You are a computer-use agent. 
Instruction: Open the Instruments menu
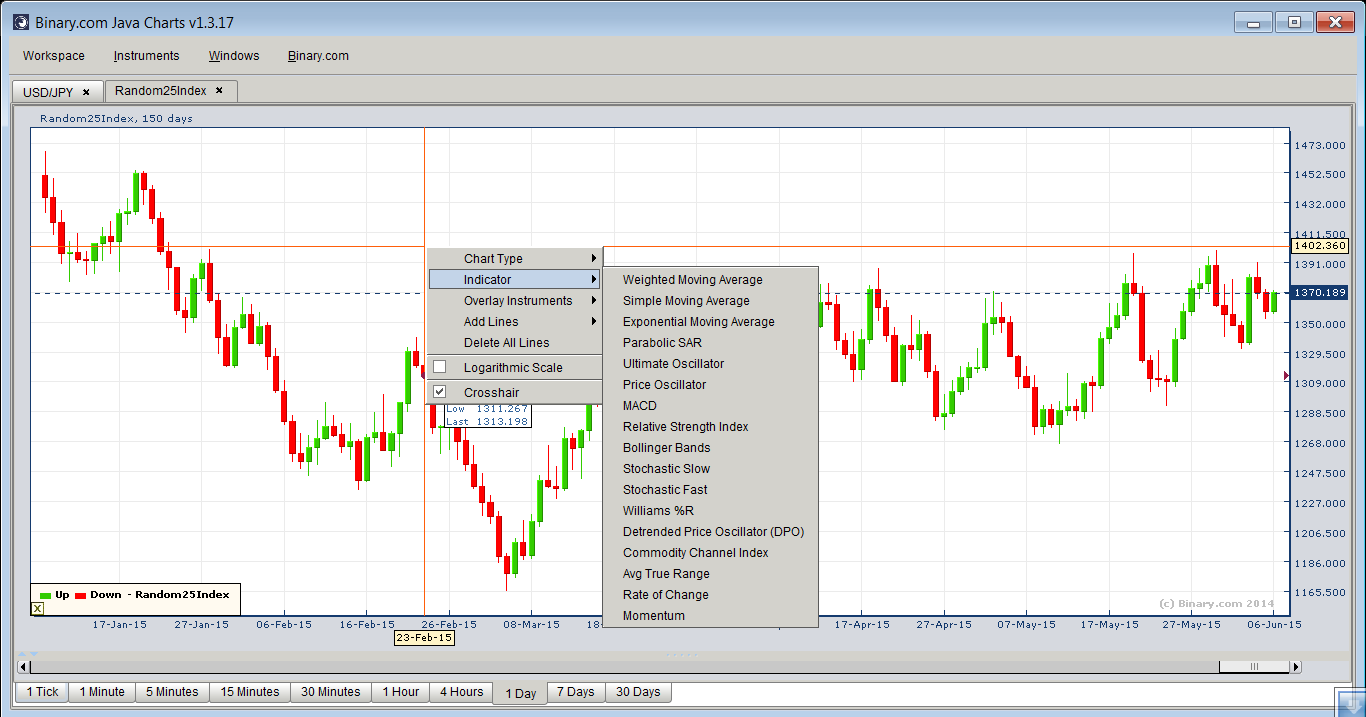pyautogui.click(x=146, y=56)
